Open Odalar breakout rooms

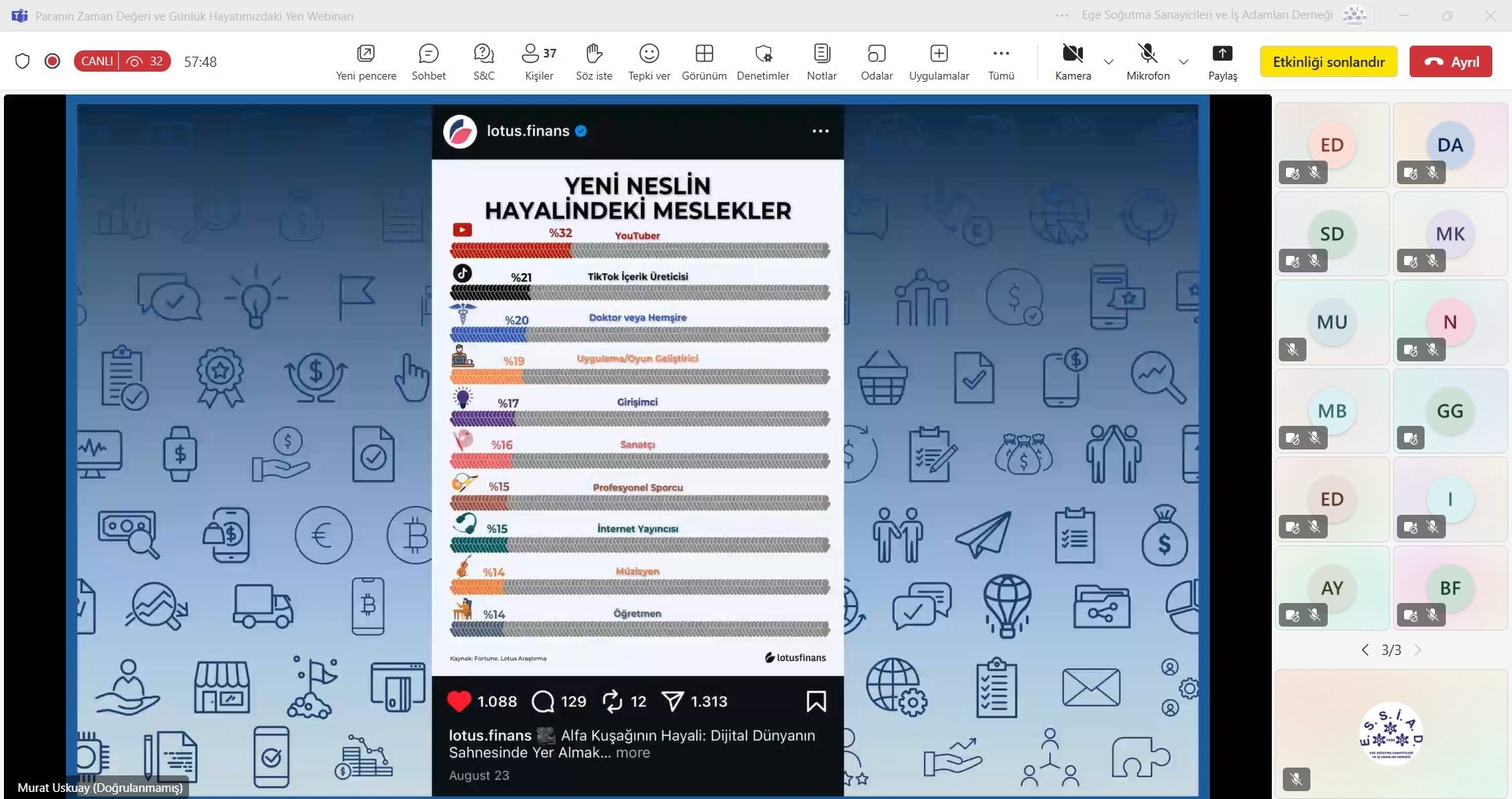coord(876,61)
